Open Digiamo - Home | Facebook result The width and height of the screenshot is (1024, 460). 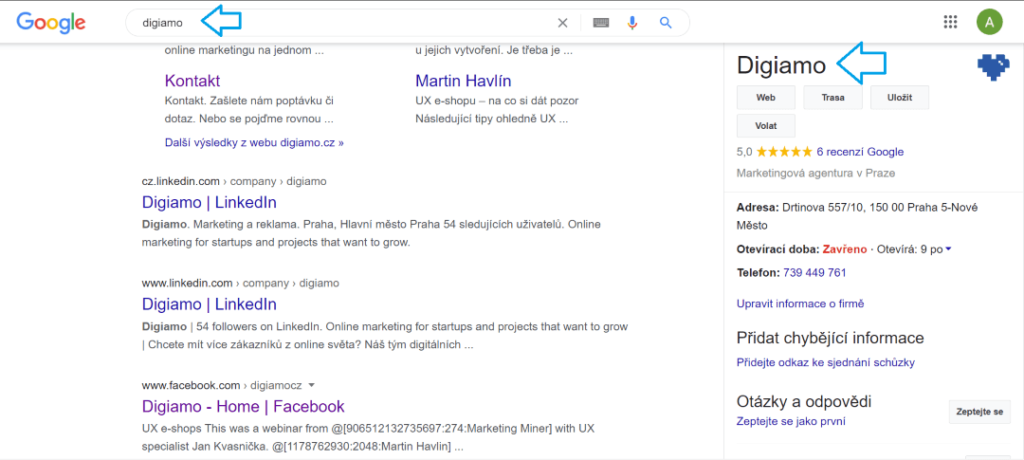click(x=243, y=406)
